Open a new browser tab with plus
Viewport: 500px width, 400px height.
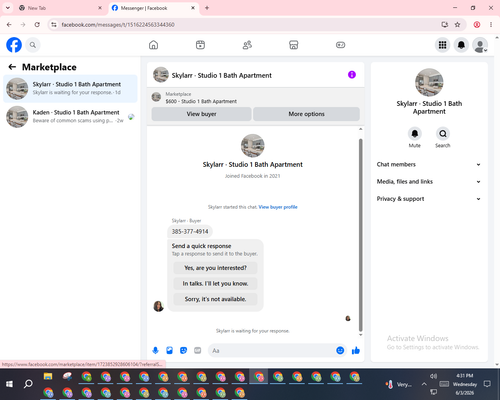pos(207,8)
